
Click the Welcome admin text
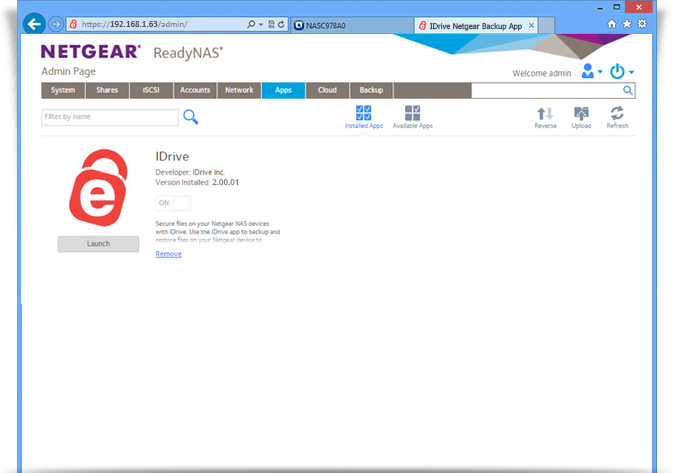[x=542, y=73]
